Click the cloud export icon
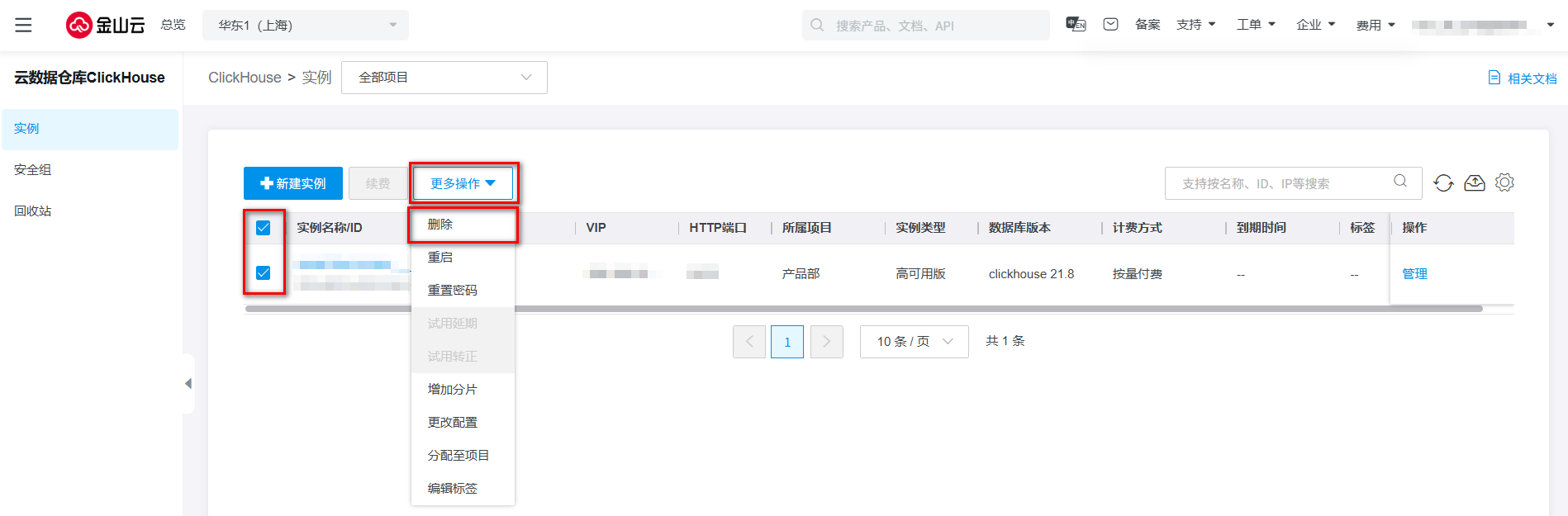1568x516 pixels. click(x=1475, y=183)
